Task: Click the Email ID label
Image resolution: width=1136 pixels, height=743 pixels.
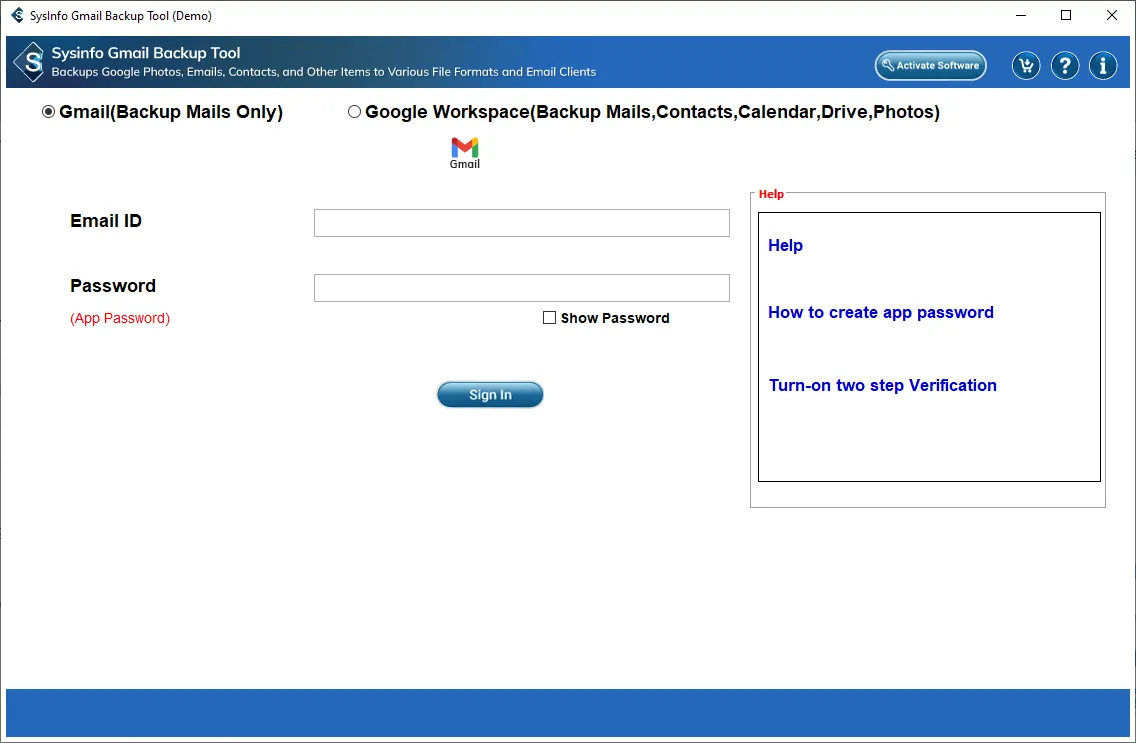Action: pyautogui.click(x=106, y=221)
